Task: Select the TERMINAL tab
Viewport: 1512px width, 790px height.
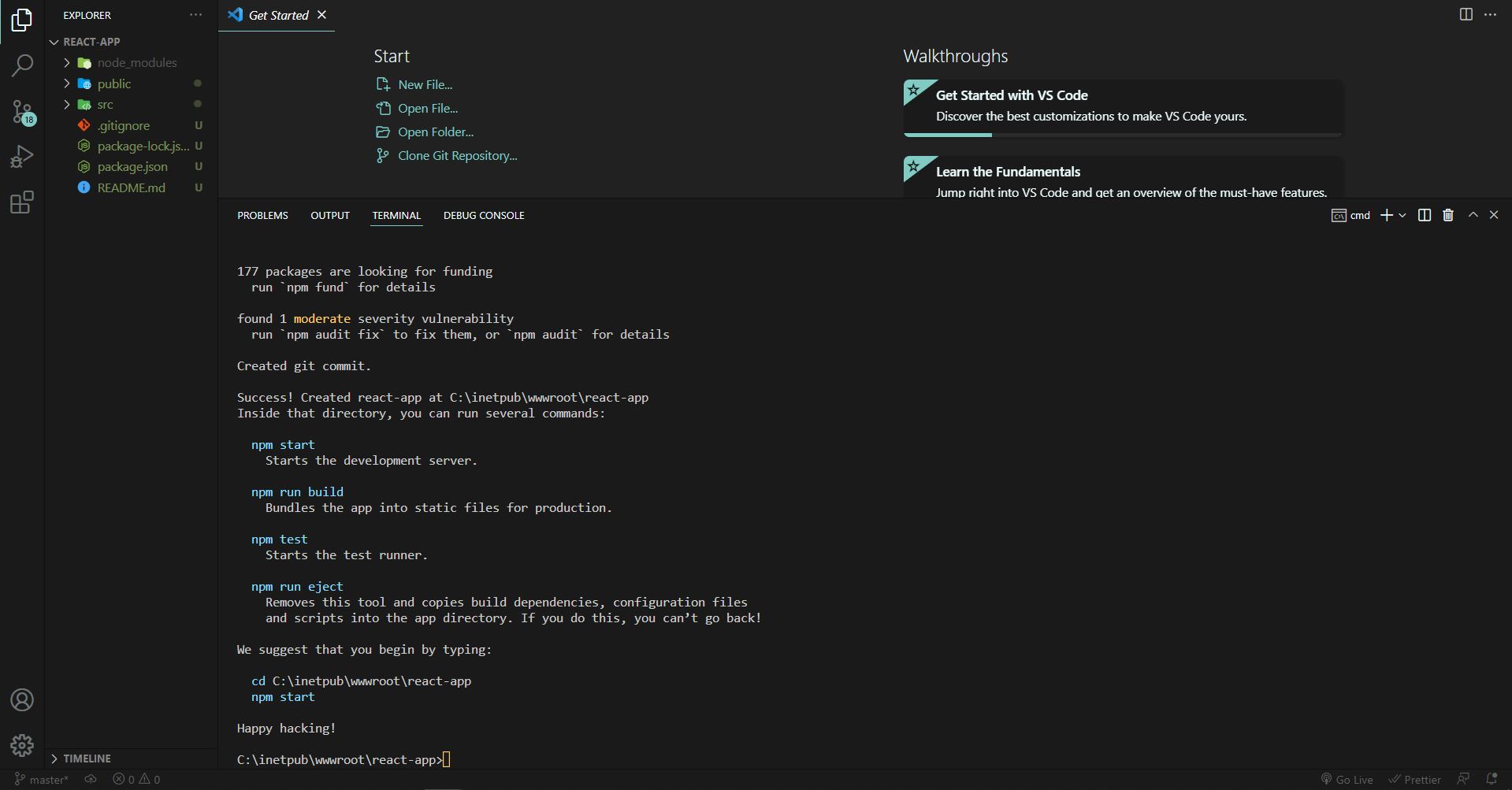Action: pyautogui.click(x=396, y=215)
